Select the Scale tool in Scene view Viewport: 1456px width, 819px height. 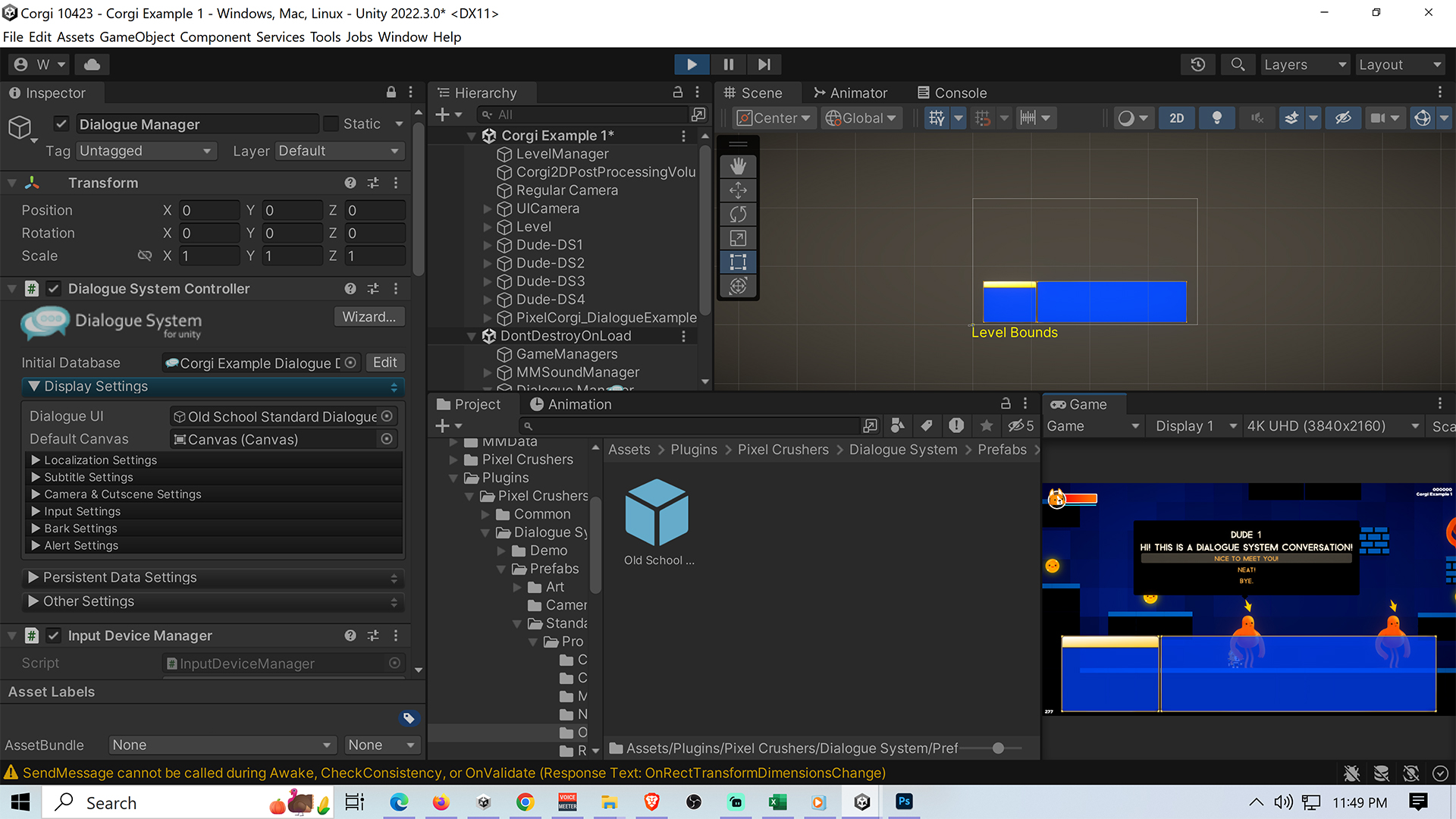[740, 237]
